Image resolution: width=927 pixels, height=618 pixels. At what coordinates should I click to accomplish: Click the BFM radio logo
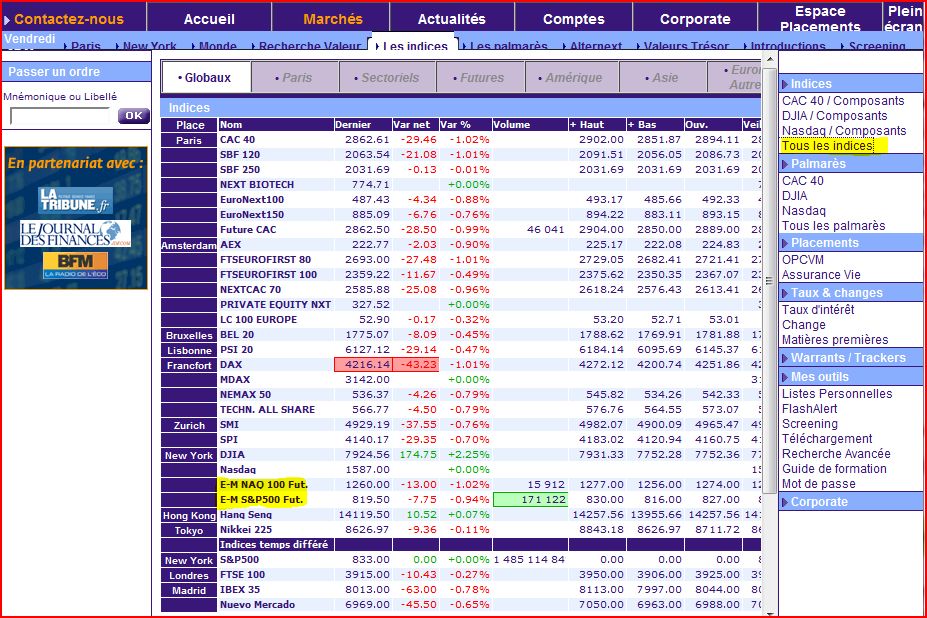(75, 265)
